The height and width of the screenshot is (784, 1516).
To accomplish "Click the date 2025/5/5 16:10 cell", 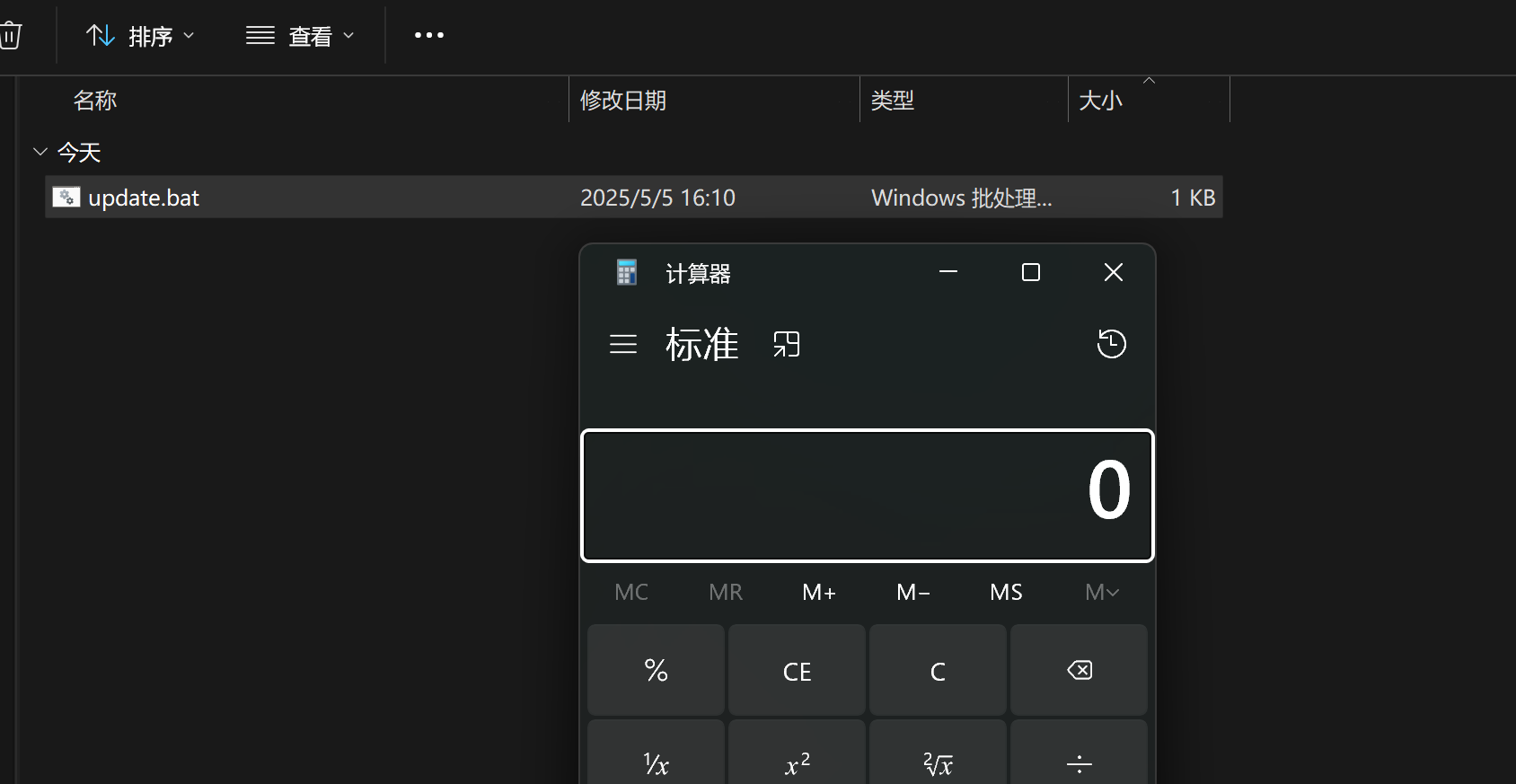I will pos(657,198).
